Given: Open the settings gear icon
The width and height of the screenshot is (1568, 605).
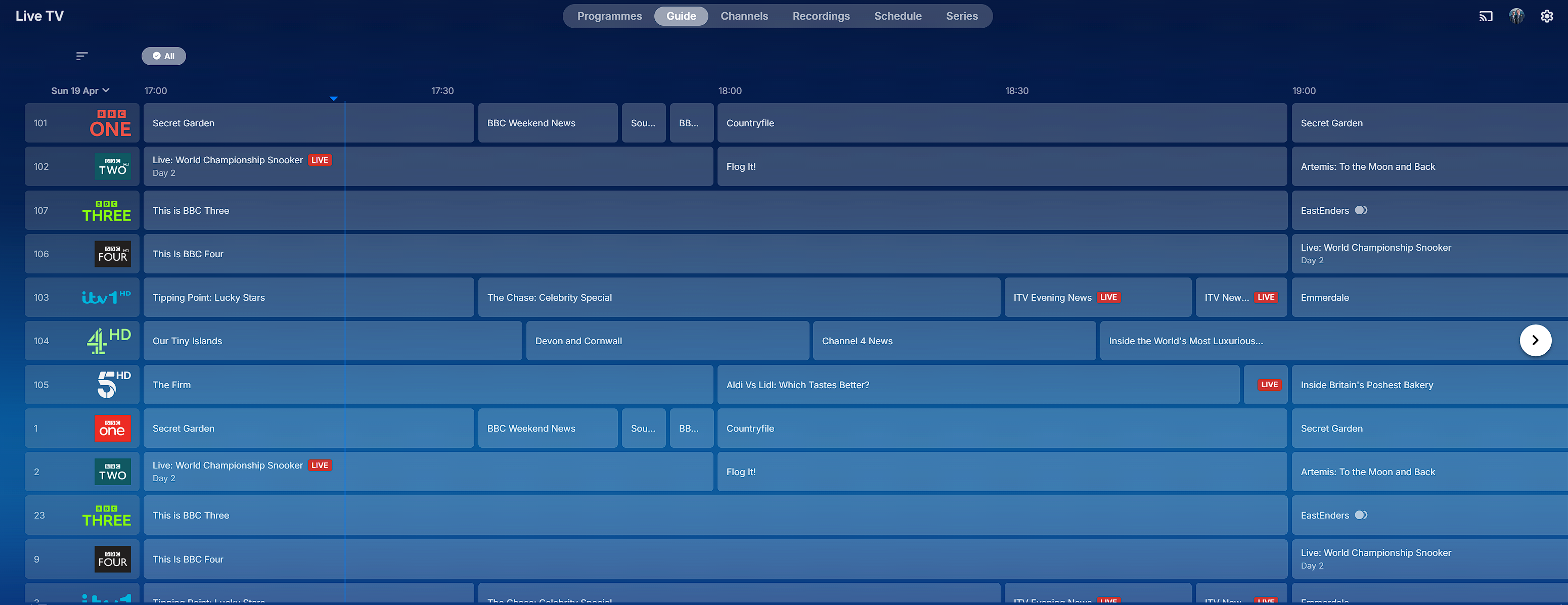Looking at the screenshot, I should pyautogui.click(x=1547, y=17).
